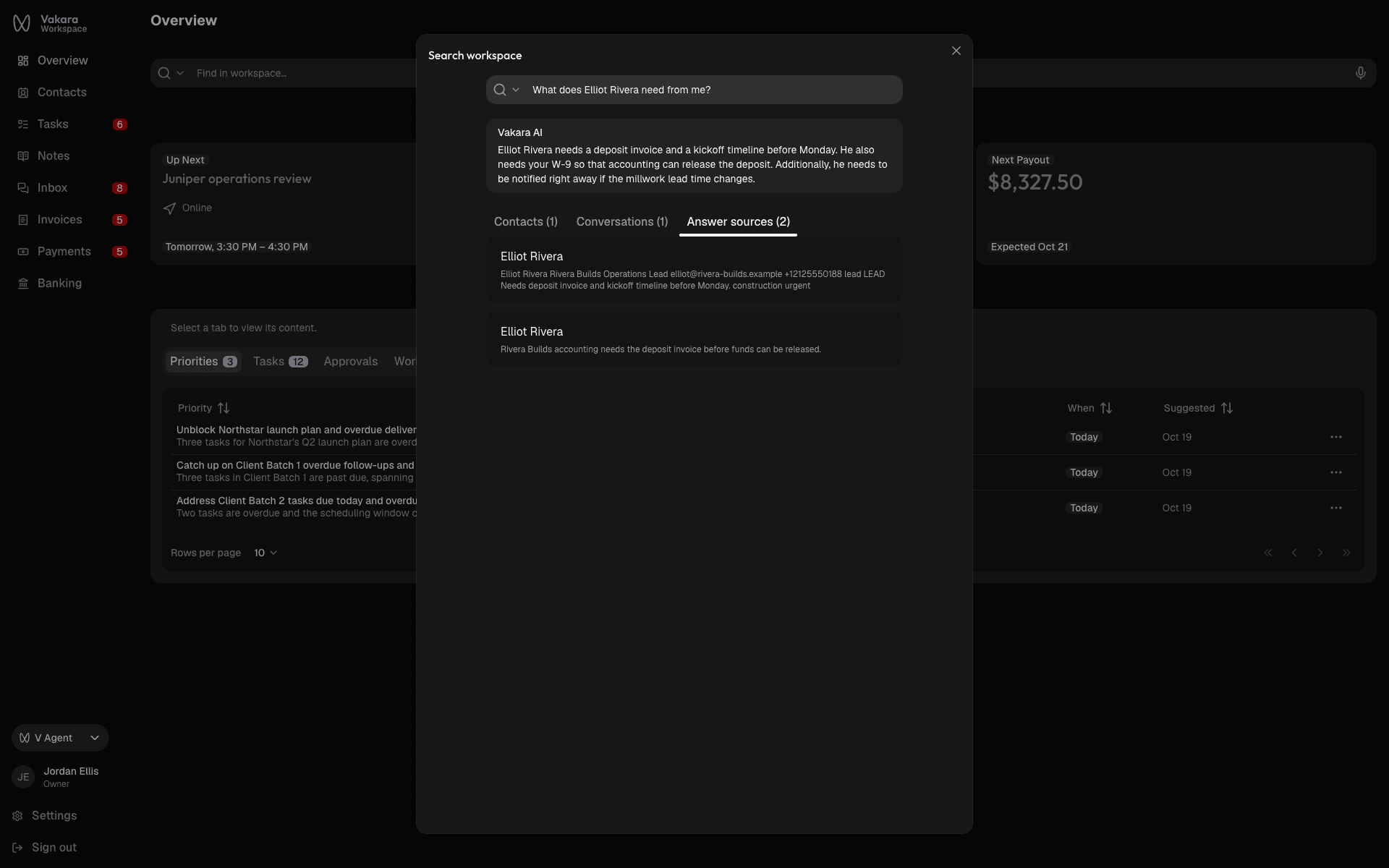Open Elliot Rivera Operations Lead source
This screenshot has width=1389, height=868.
694,271
